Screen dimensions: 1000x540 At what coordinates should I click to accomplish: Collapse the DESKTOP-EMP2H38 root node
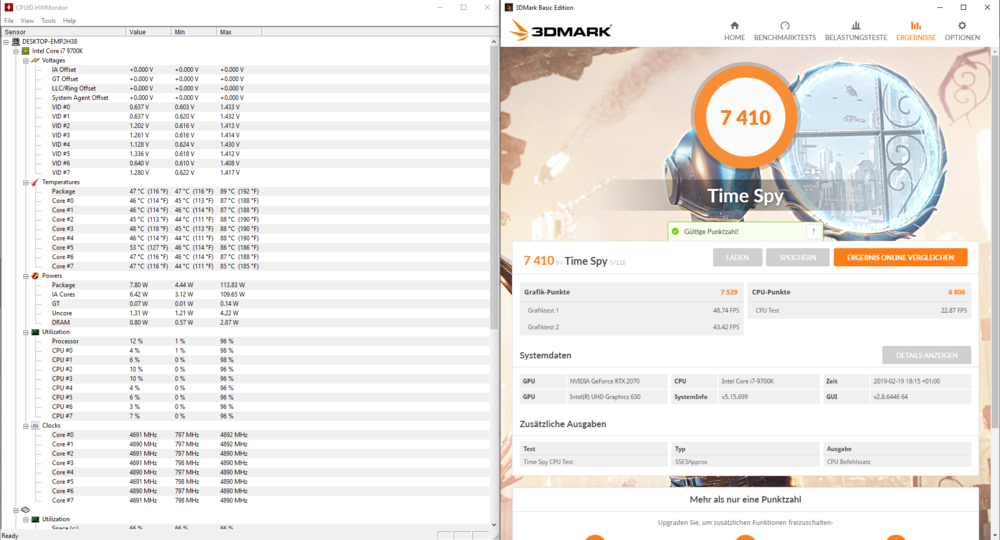[x=7, y=41]
